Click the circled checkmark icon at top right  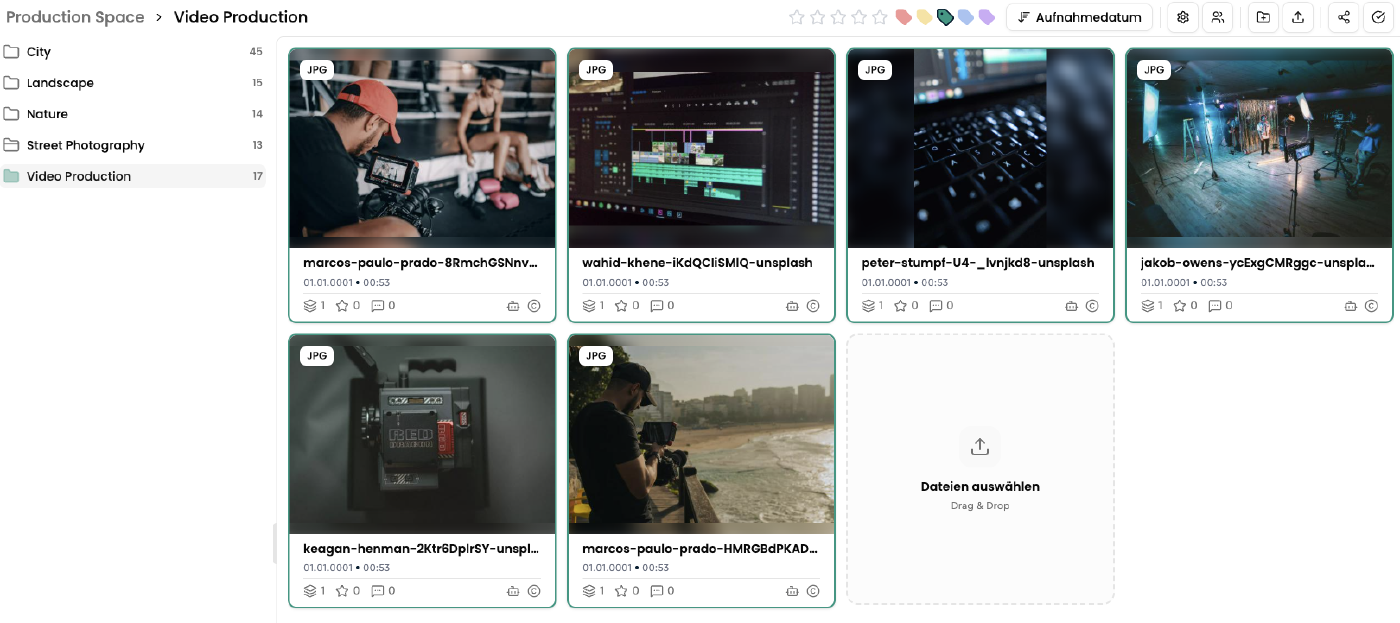tap(1379, 17)
